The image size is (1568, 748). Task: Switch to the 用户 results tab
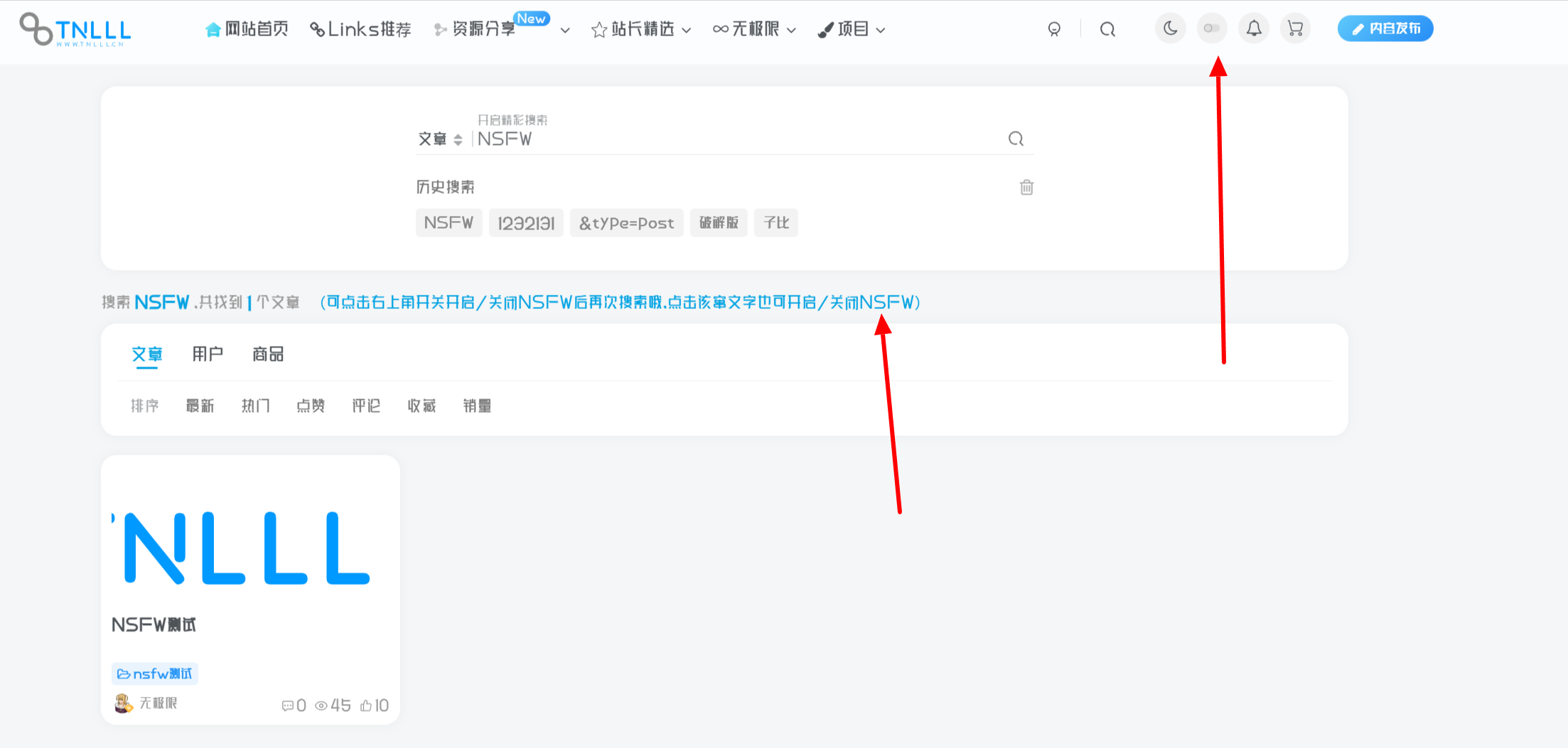point(208,354)
